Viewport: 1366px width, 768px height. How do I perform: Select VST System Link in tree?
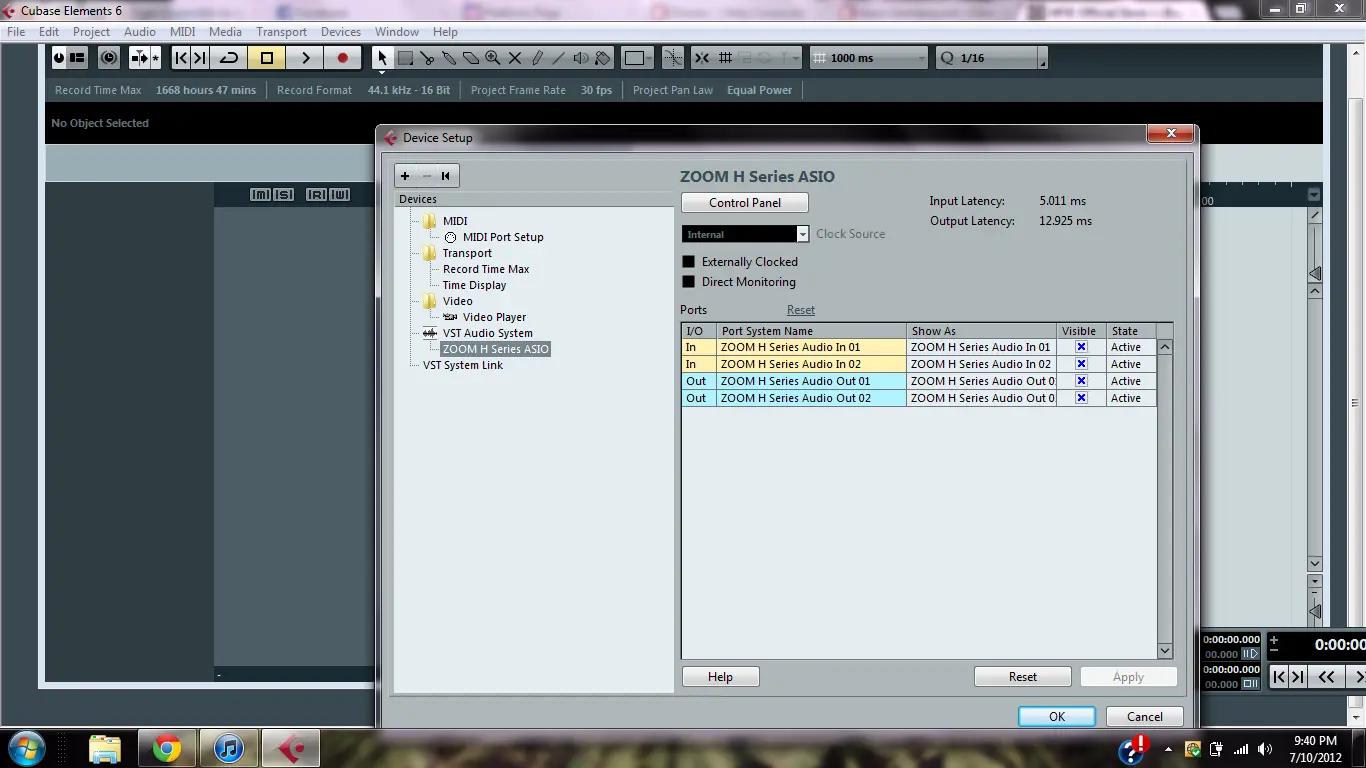pyautogui.click(x=463, y=365)
